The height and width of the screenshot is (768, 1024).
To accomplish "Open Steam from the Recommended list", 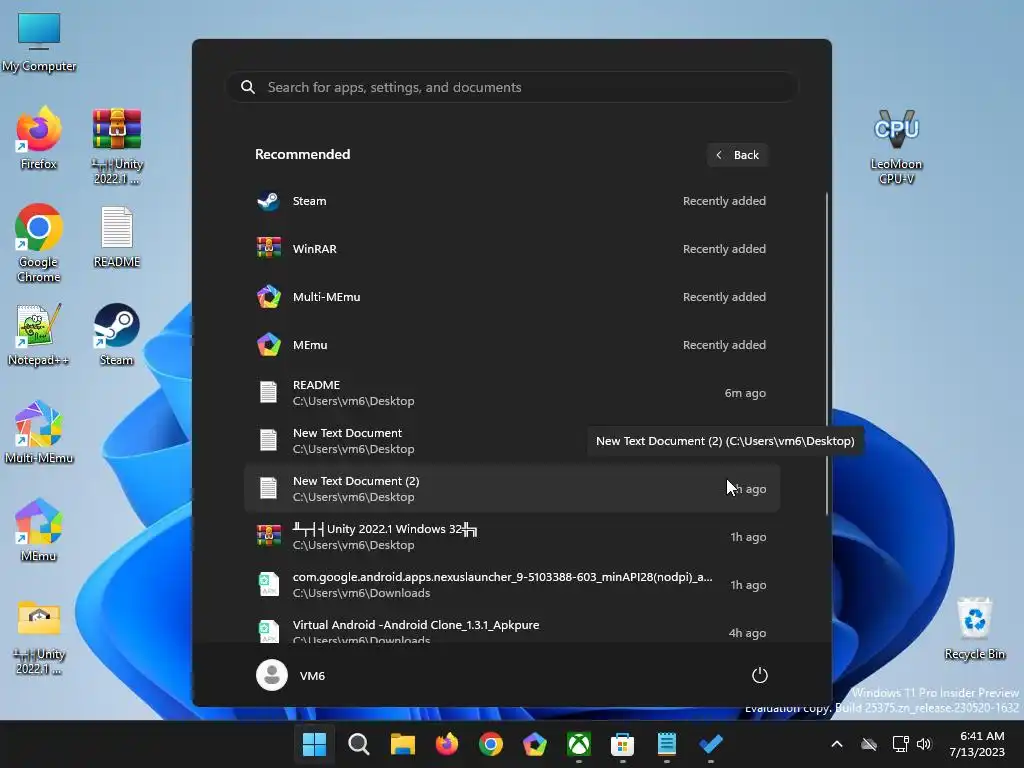I will pyautogui.click(x=511, y=201).
